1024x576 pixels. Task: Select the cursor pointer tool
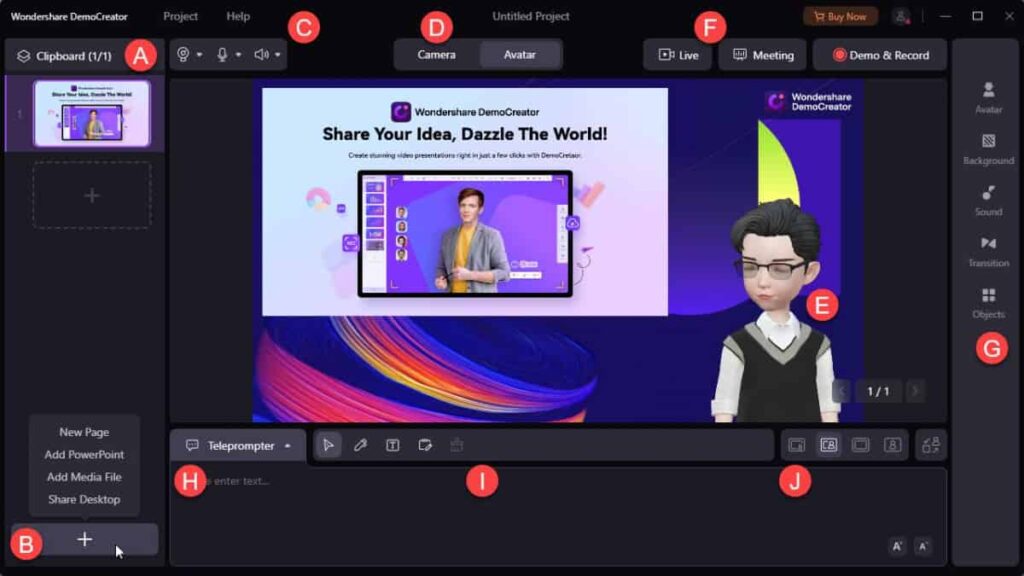(x=328, y=445)
